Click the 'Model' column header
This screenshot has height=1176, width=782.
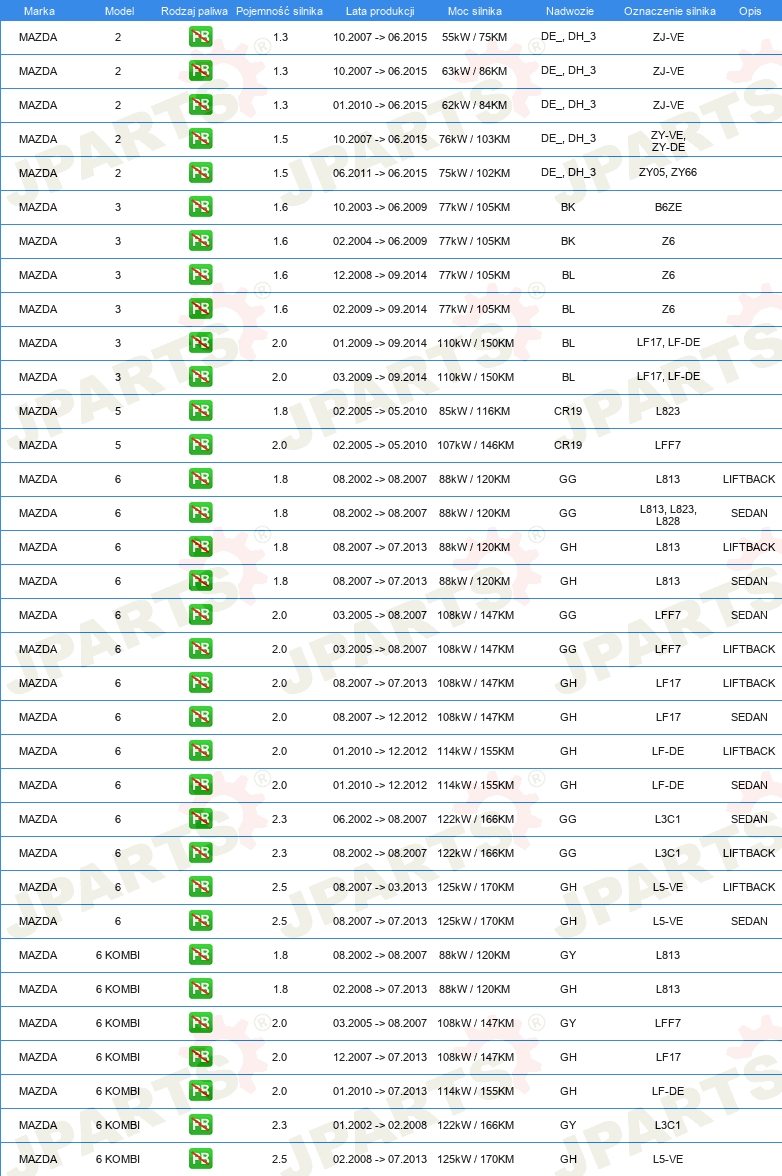click(119, 11)
